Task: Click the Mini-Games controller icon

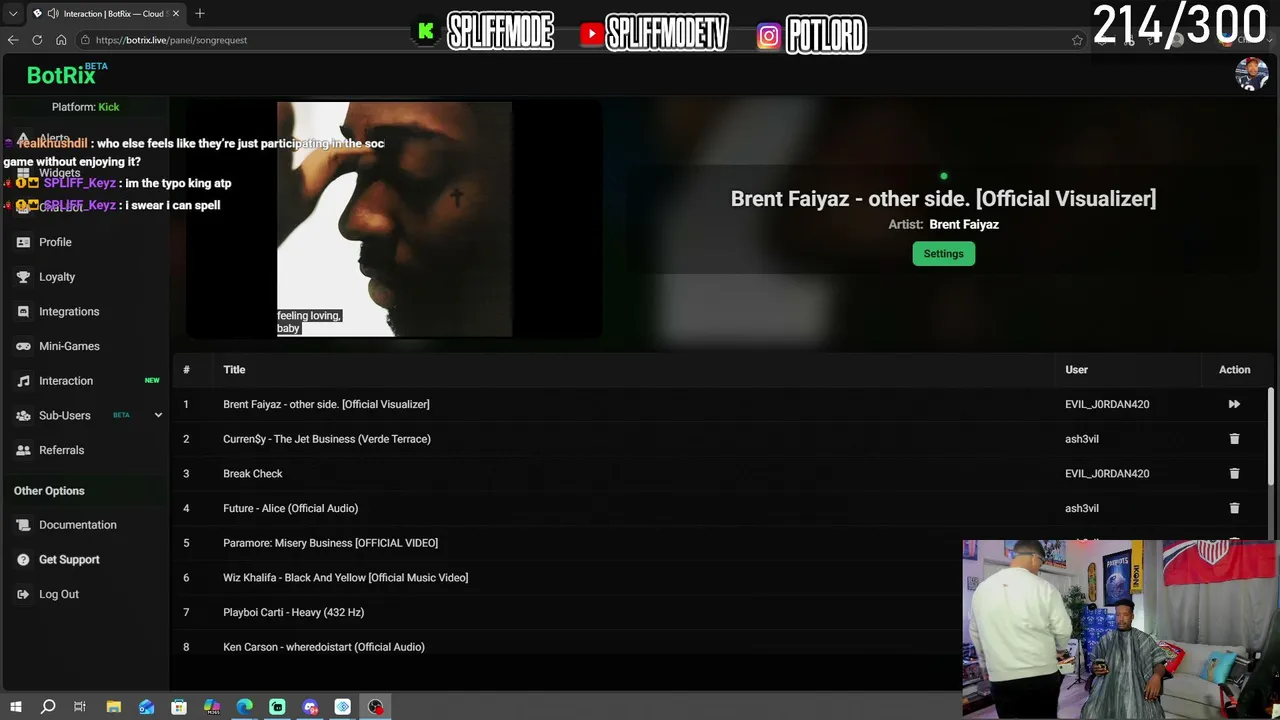Action: (x=23, y=346)
